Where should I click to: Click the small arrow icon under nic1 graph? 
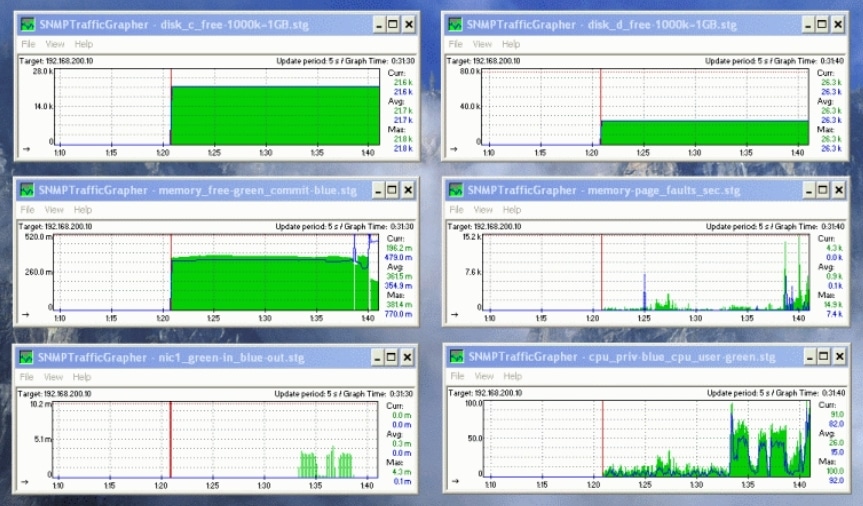tap(25, 482)
